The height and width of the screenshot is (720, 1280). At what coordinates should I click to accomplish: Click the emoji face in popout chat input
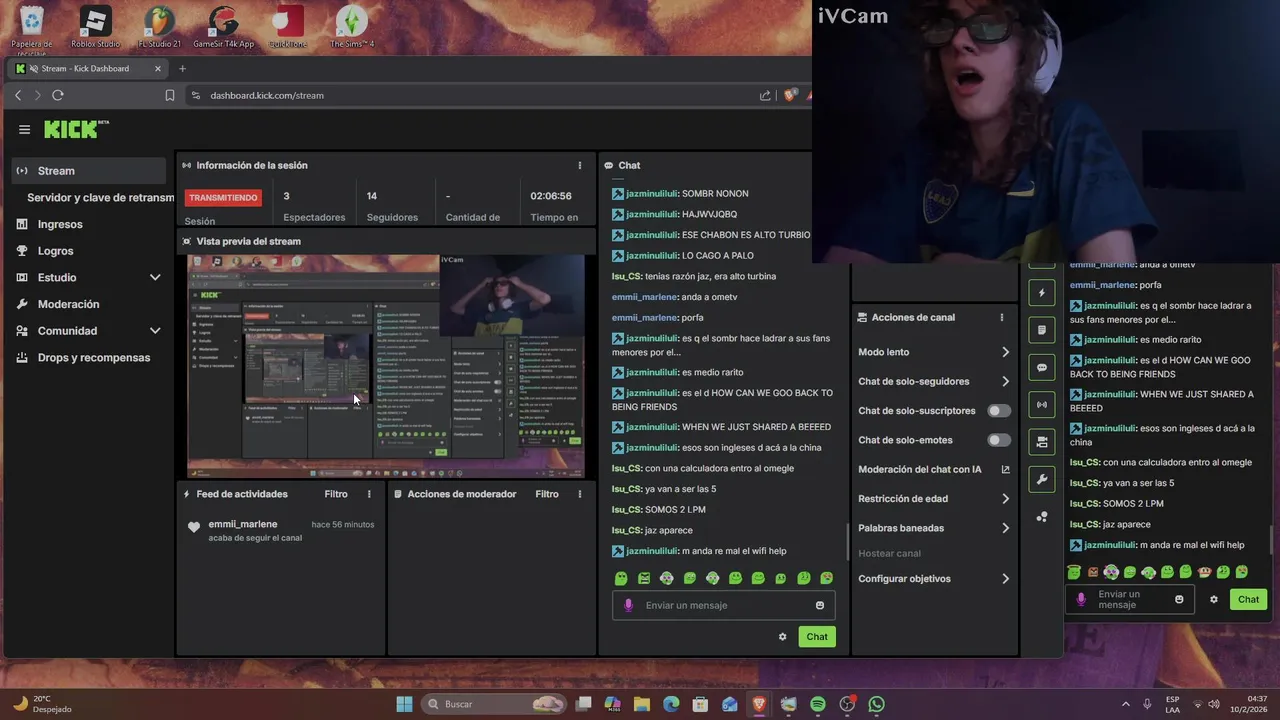pos(1179,599)
